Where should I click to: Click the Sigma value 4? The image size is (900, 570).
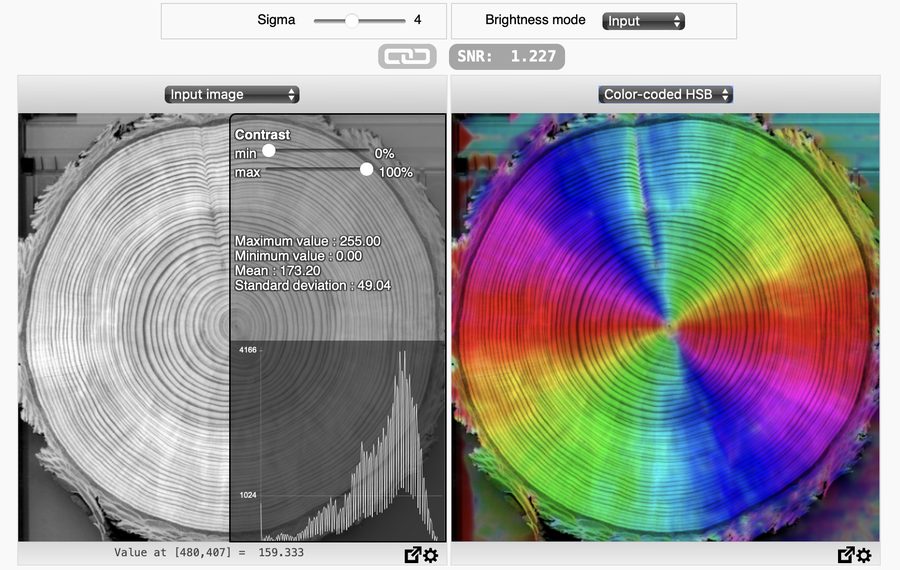pyautogui.click(x=417, y=20)
